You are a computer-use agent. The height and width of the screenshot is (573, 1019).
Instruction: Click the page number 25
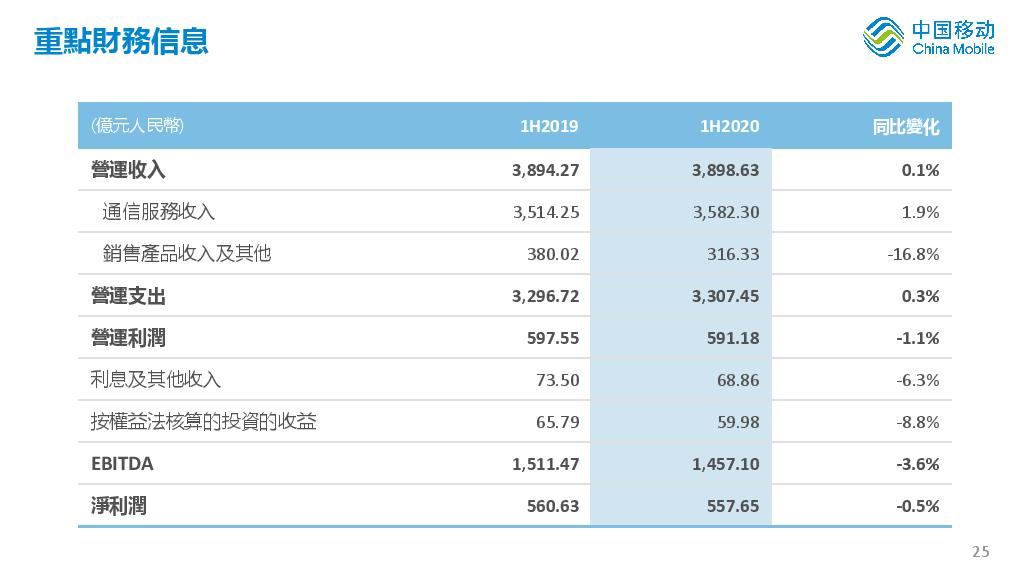point(981,552)
